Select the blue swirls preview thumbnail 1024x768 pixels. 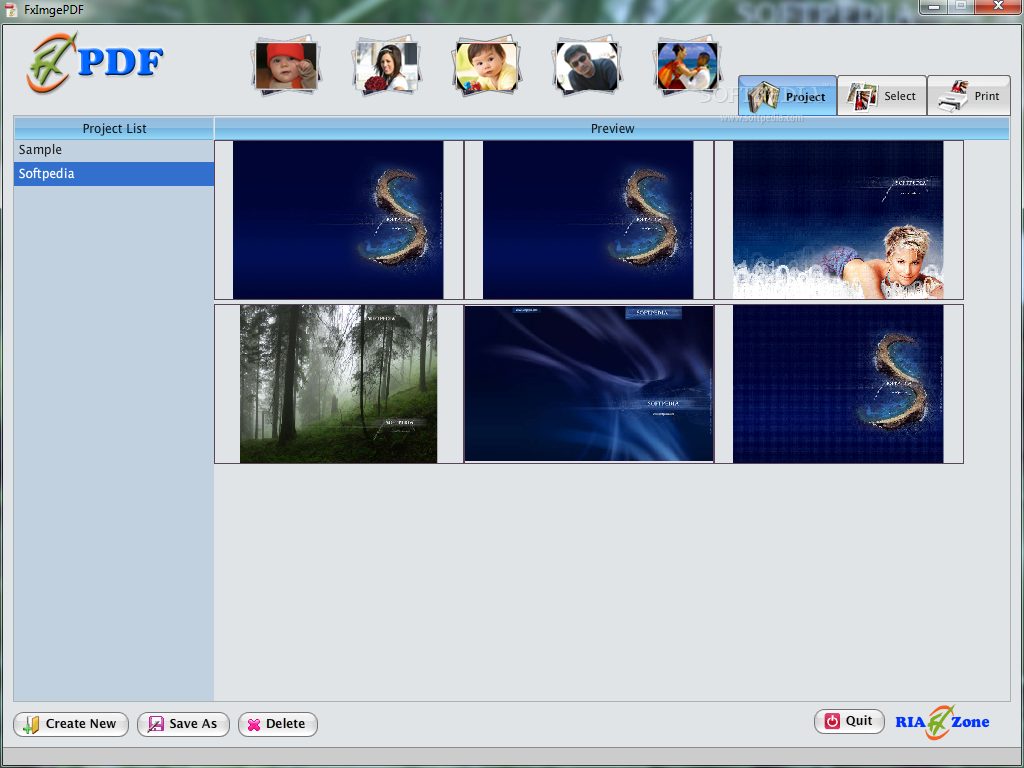coord(588,384)
